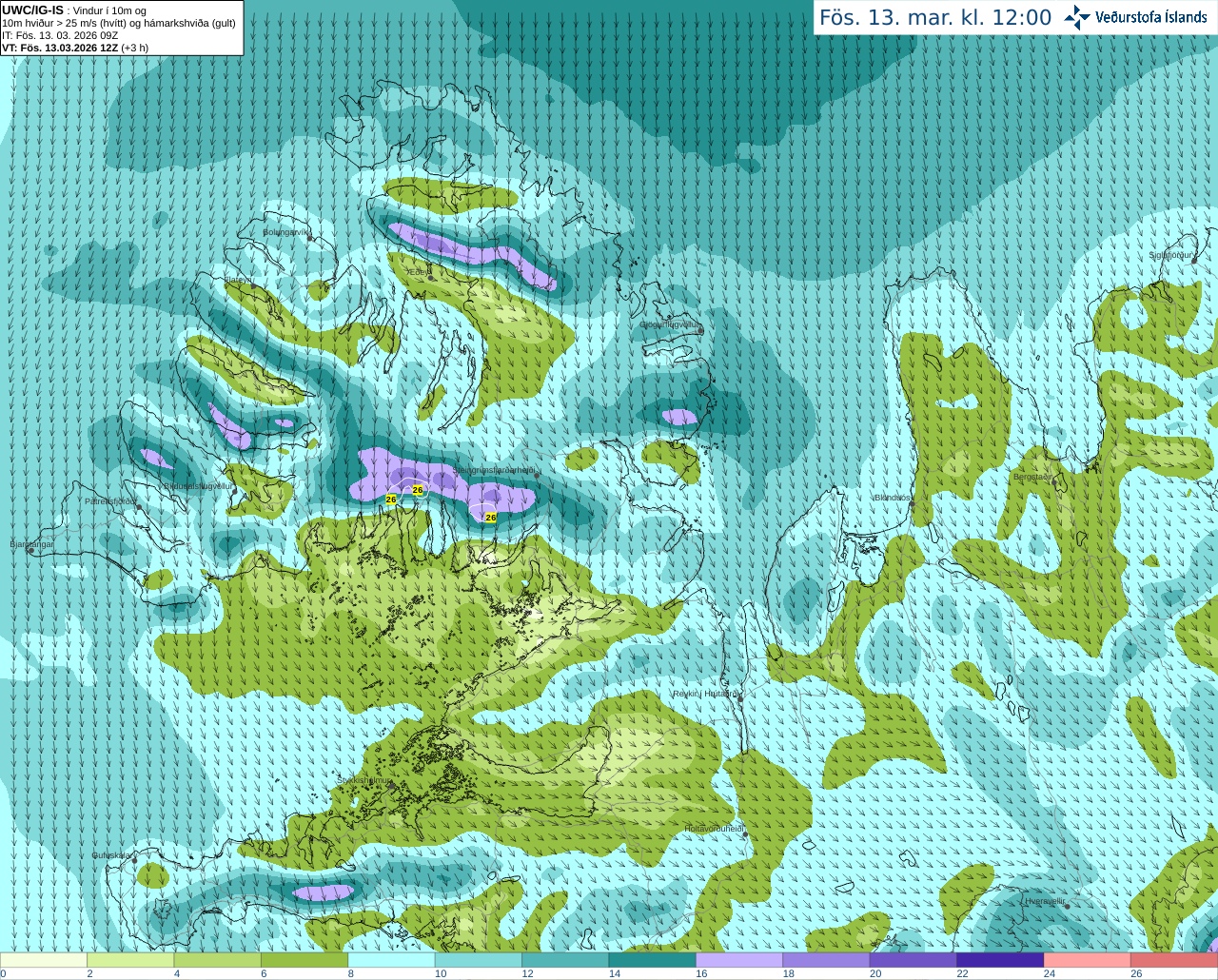Select the Bergstaðir station label
The height and width of the screenshot is (980, 1218).
(1032, 477)
